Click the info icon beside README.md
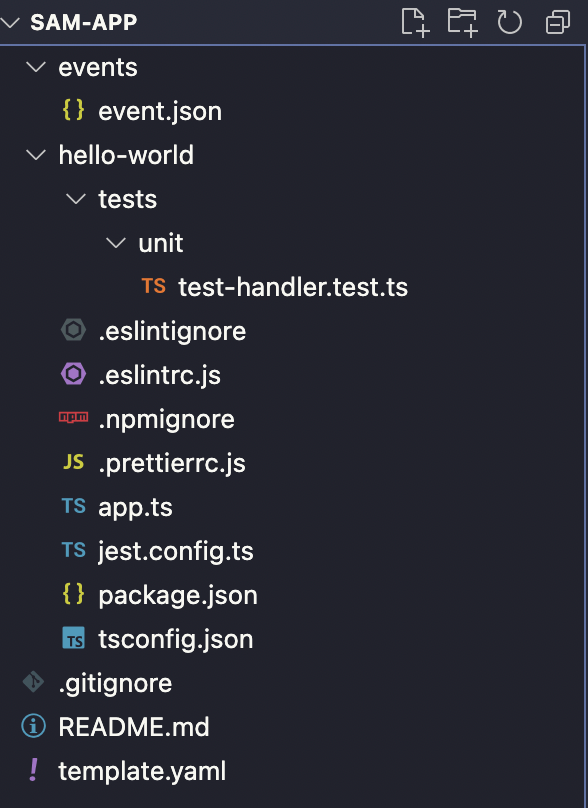 (33, 726)
